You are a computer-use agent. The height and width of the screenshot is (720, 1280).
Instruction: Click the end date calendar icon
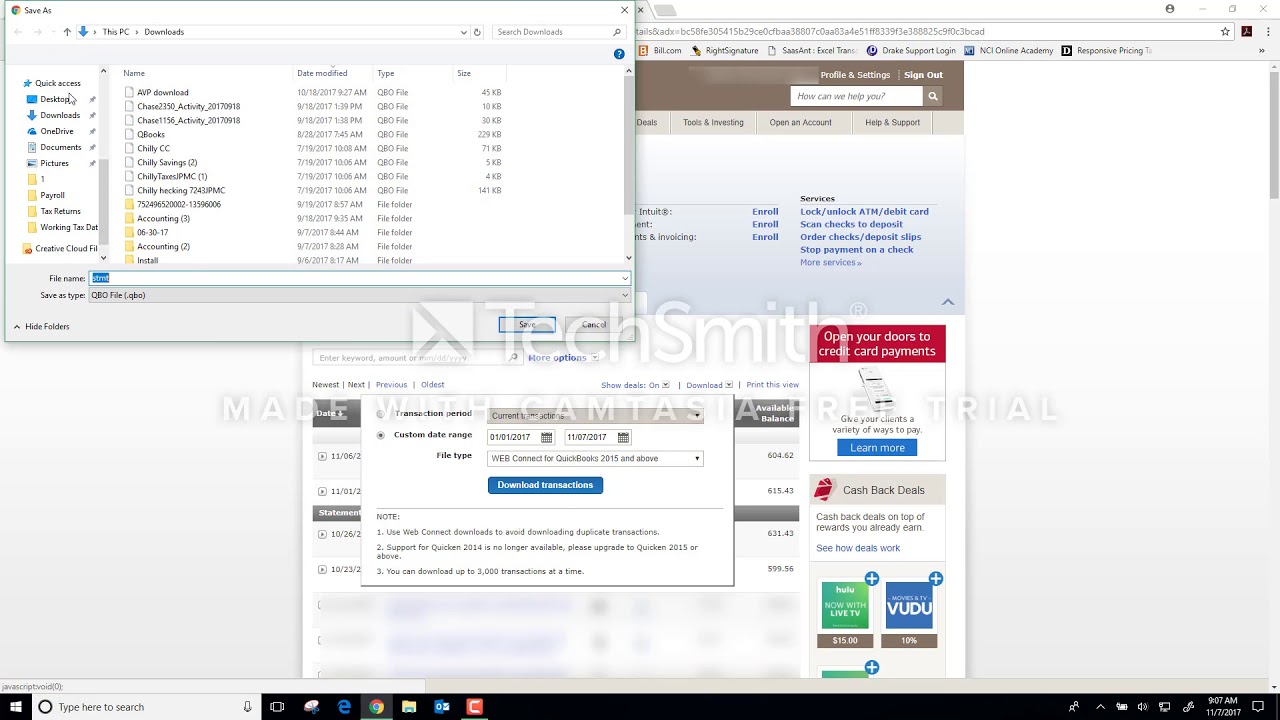[x=622, y=437]
